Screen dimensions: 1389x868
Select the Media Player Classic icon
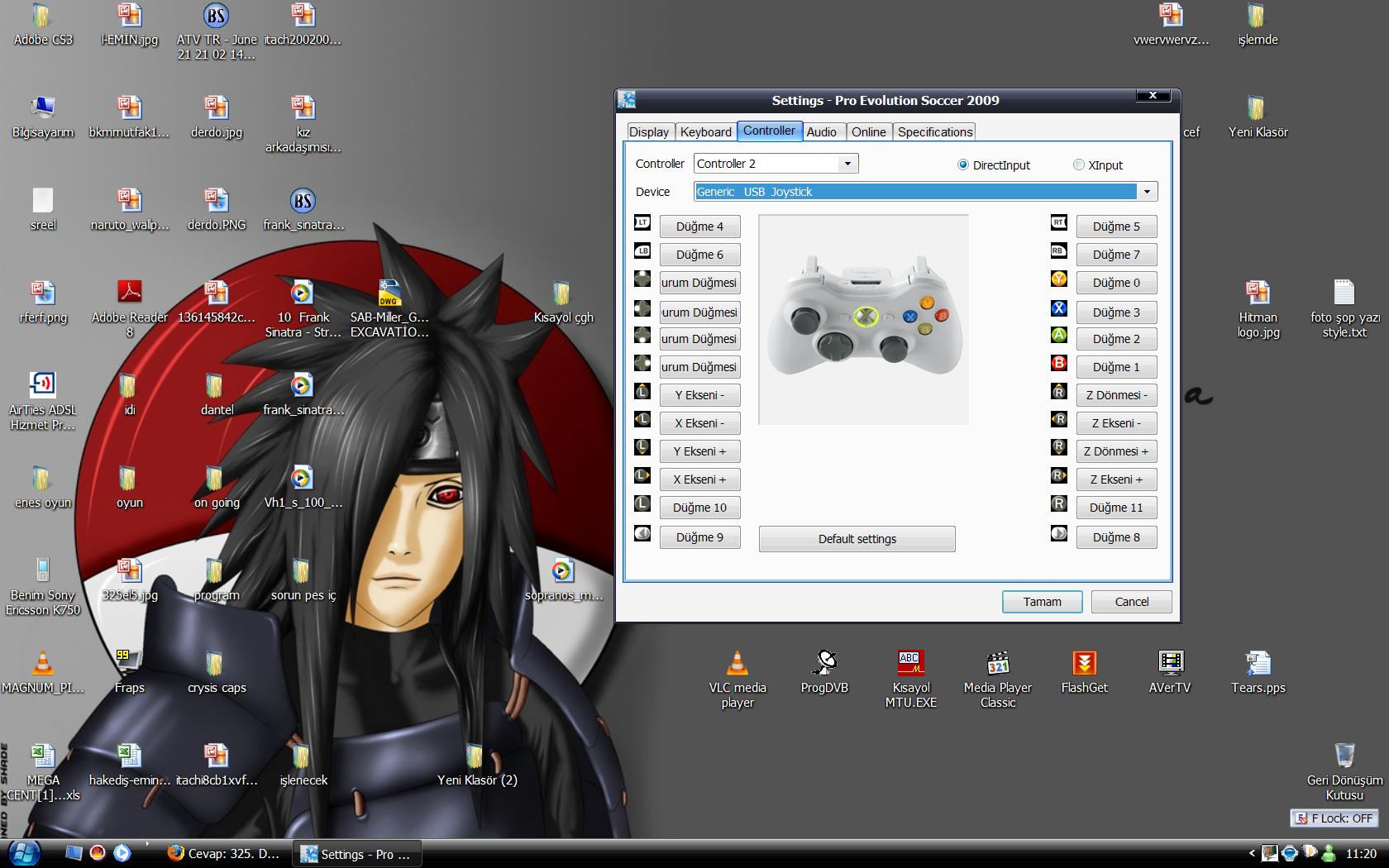[x=998, y=680]
